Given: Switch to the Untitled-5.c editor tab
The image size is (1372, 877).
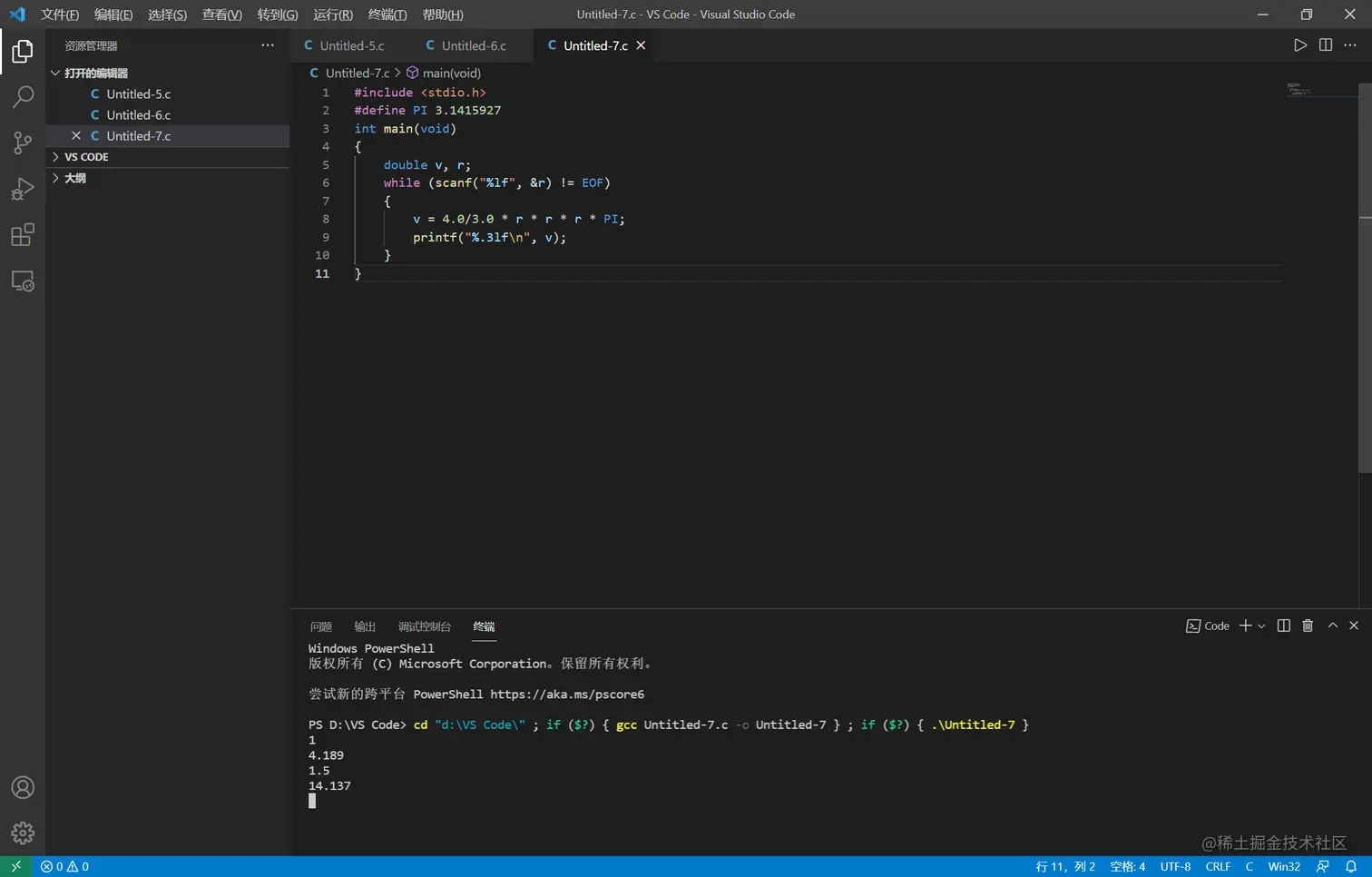Looking at the screenshot, I should [352, 45].
